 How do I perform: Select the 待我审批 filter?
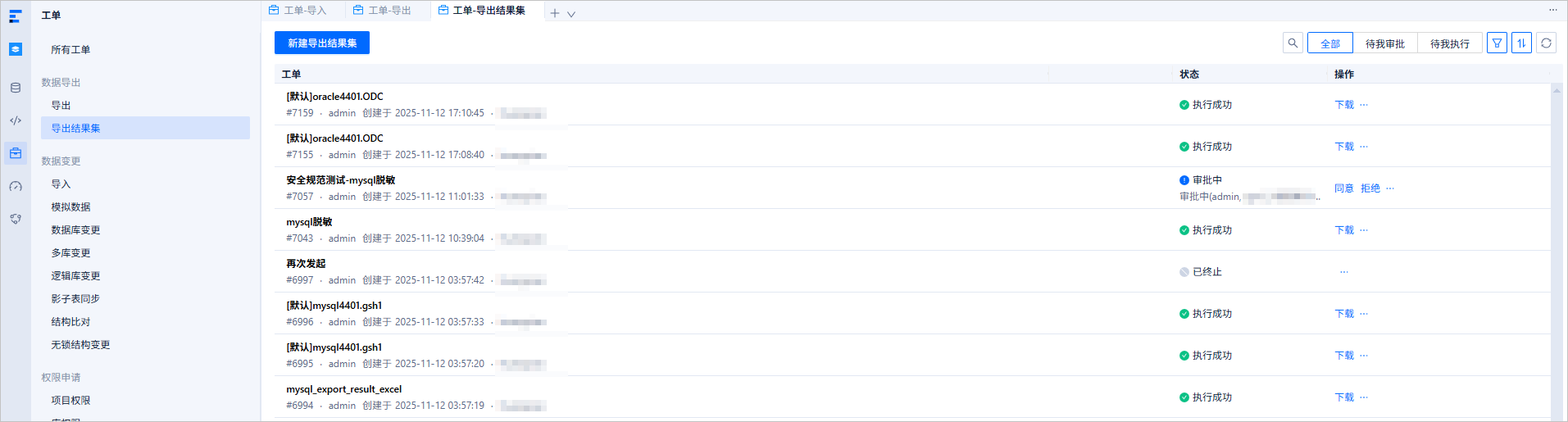(x=1385, y=43)
